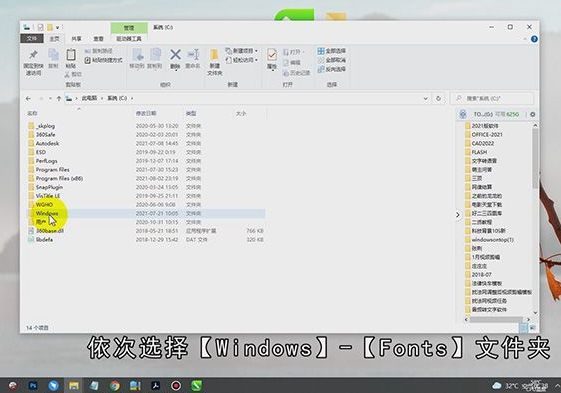The image size is (561, 393).
Task: Click the blue X Delete icon
Action: point(175,55)
